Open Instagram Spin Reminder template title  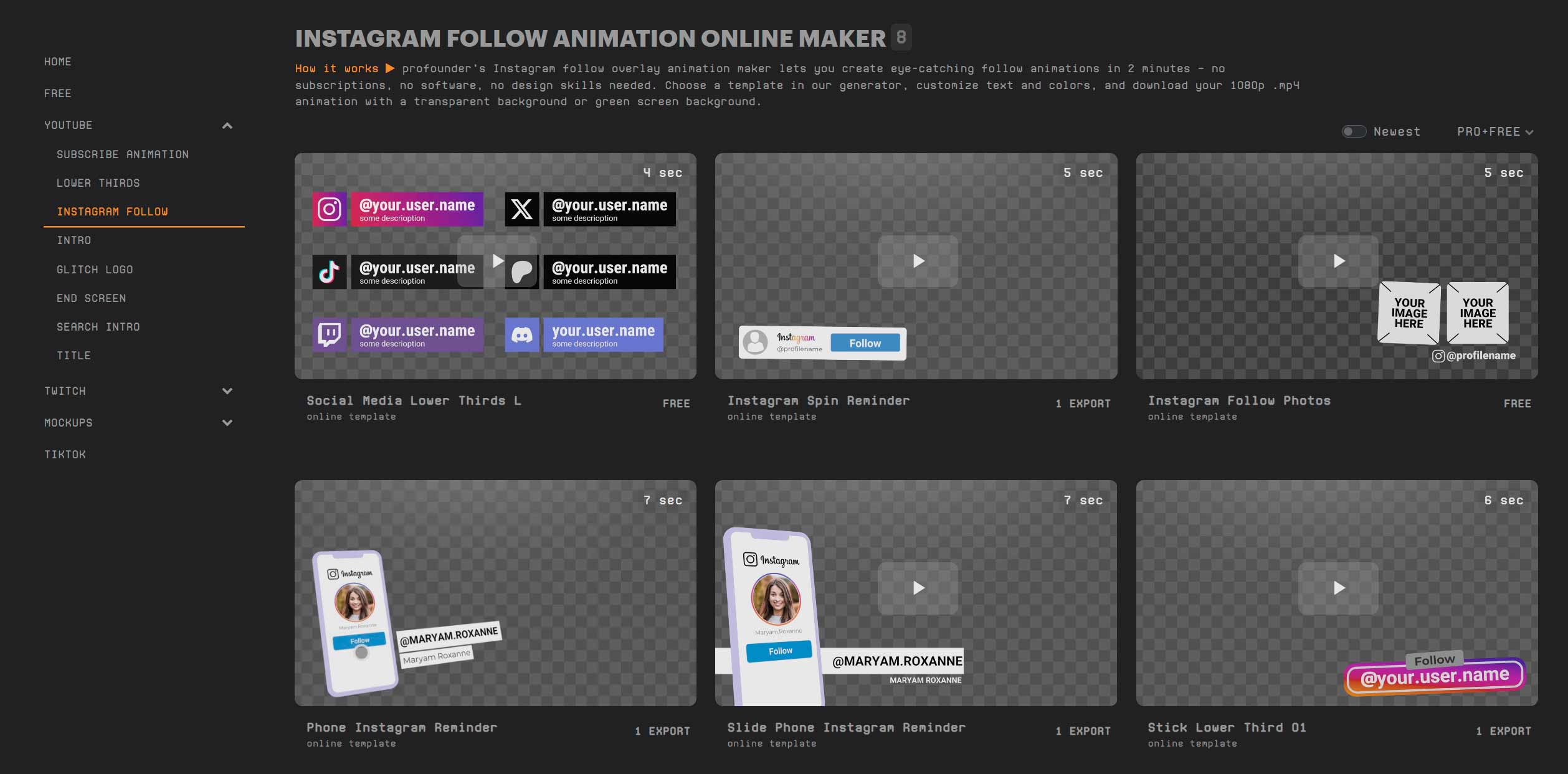(x=819, y=401)
